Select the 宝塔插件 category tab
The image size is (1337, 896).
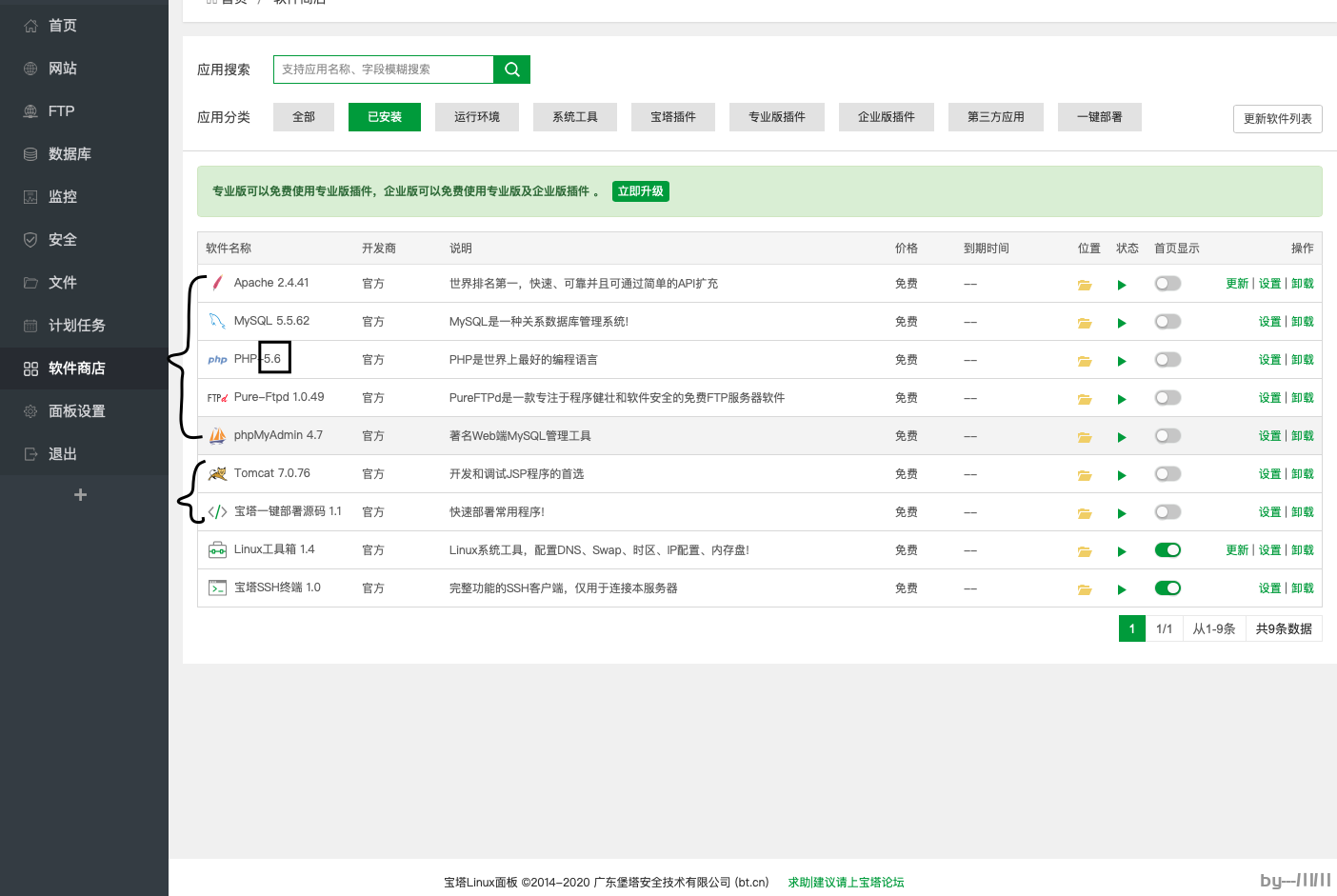(673, 117)
